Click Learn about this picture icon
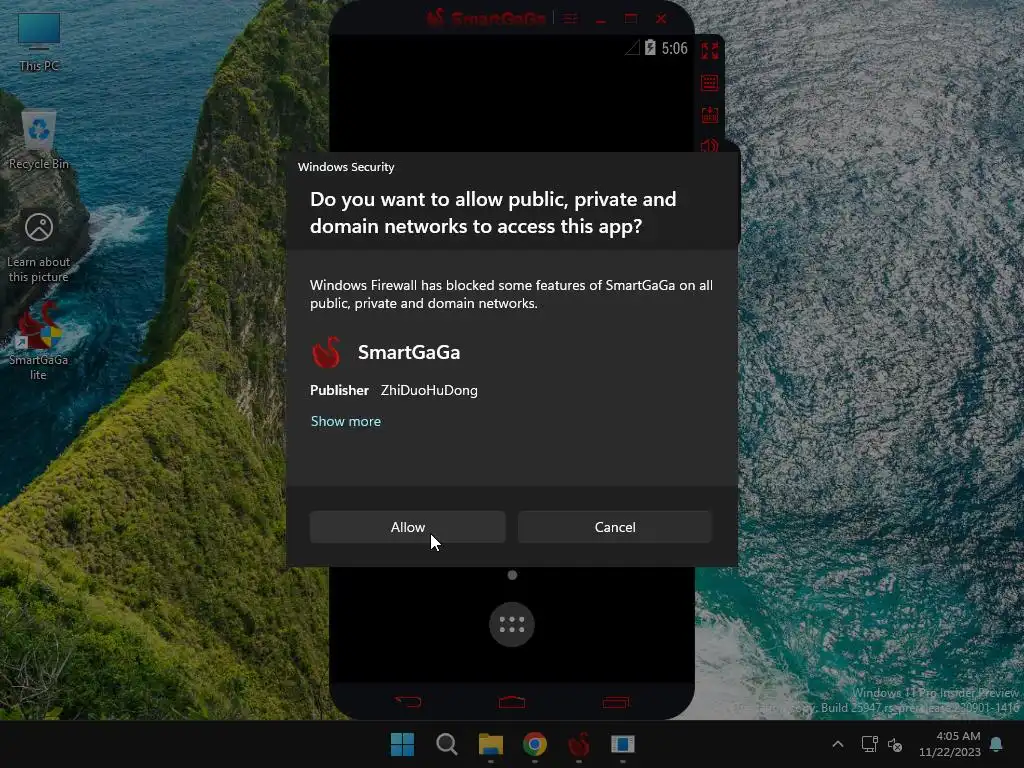This screenshot has height=768, width=1024. point(39,248)
